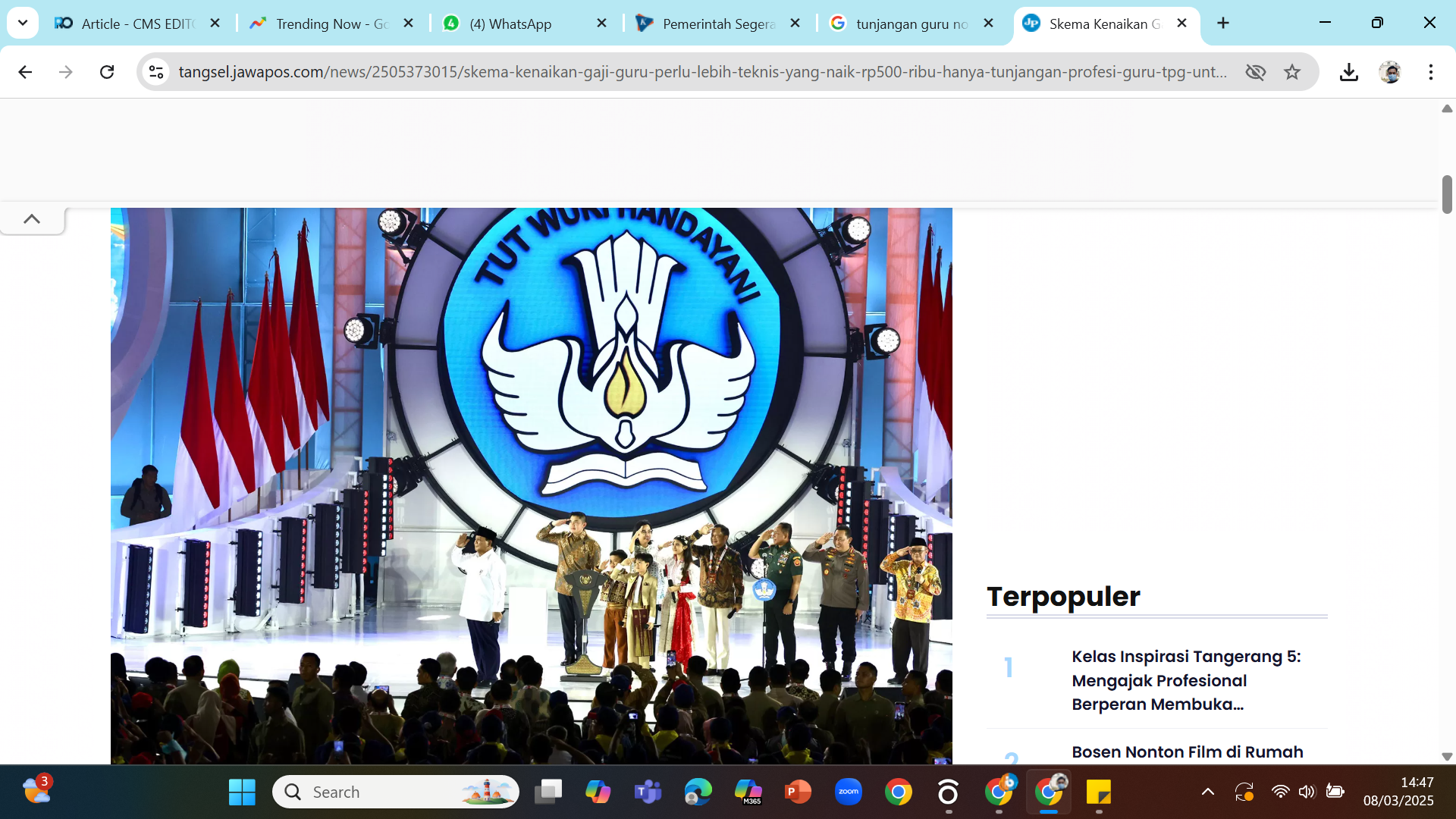
Task: Click the scrollbar up arrow
Action: tap(1447, 108)
